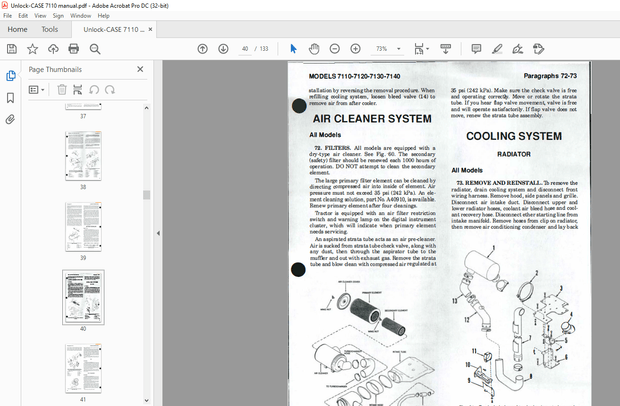Image resolution: width=620 pixels, height=406 pixels.
Task: Click the thumbnail panel scrollbar handle
Action: (x=147, y=195)
